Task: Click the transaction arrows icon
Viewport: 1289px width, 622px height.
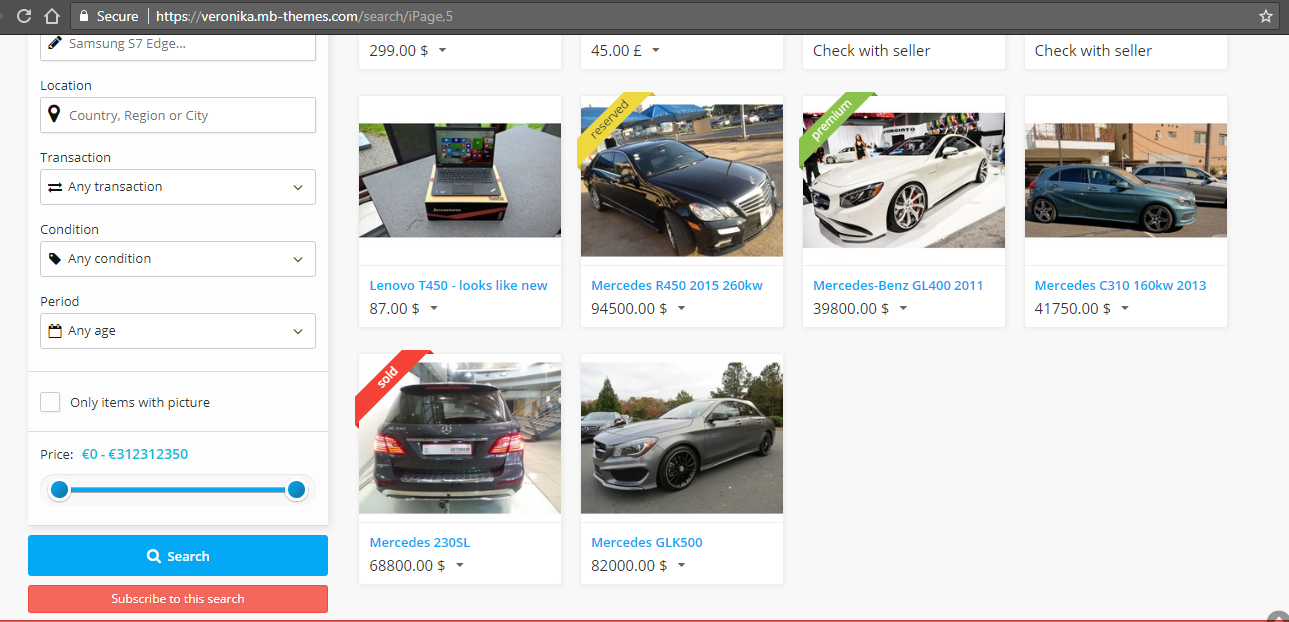Action: pyautogui.click(x=55, y=187)
